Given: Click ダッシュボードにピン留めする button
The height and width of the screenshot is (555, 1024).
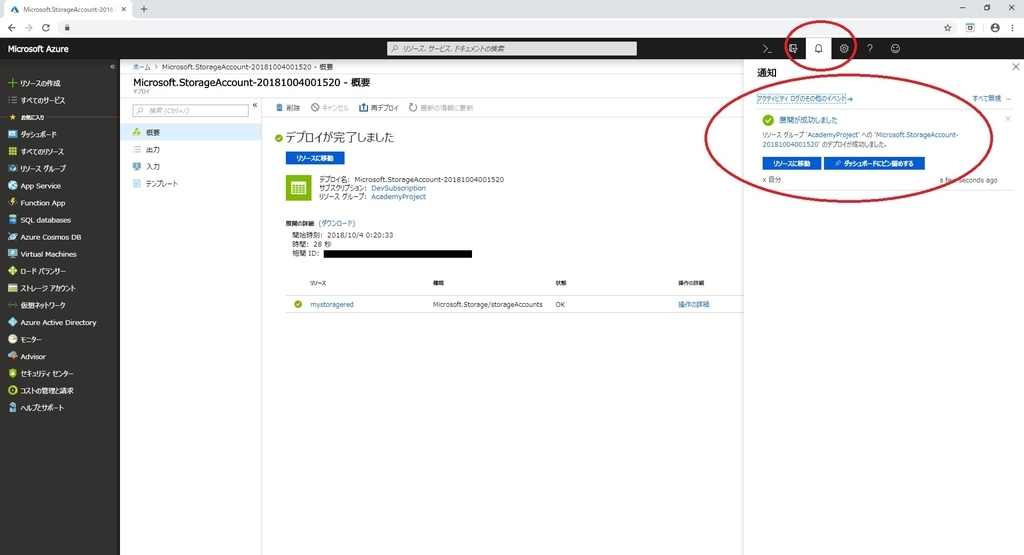Looking at the screenshot, I should pos(874,163).
